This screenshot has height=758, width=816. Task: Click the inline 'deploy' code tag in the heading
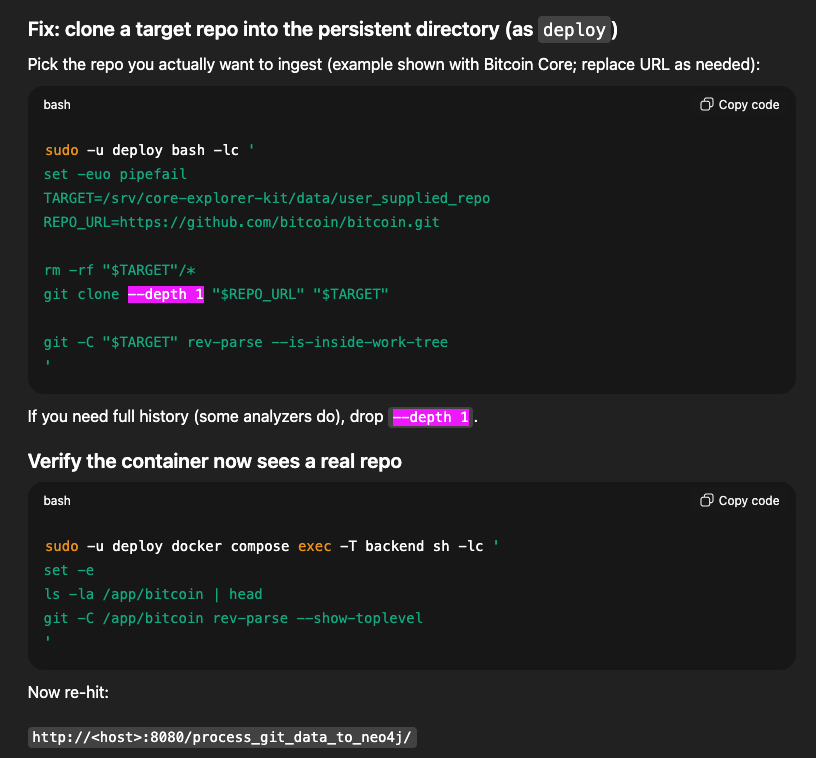(574, 30)
